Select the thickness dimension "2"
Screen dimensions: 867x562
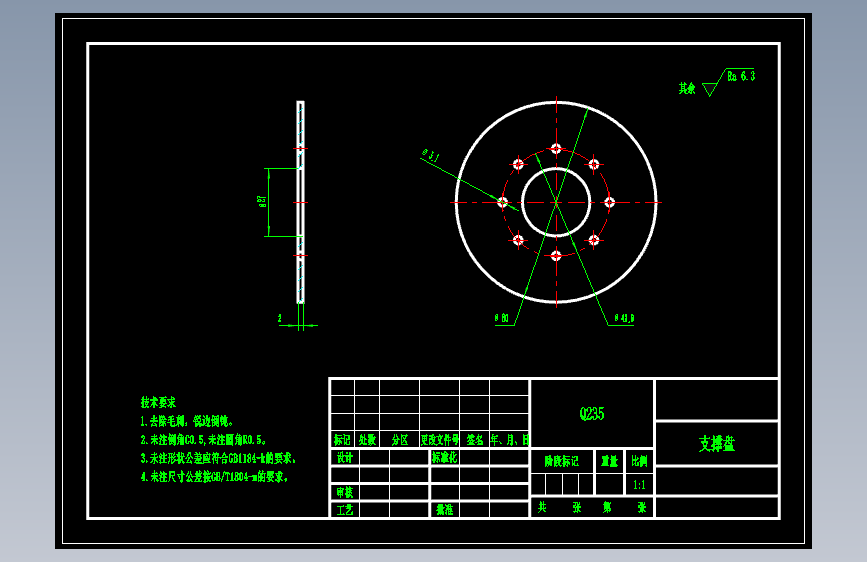click(x=279, y=318)
